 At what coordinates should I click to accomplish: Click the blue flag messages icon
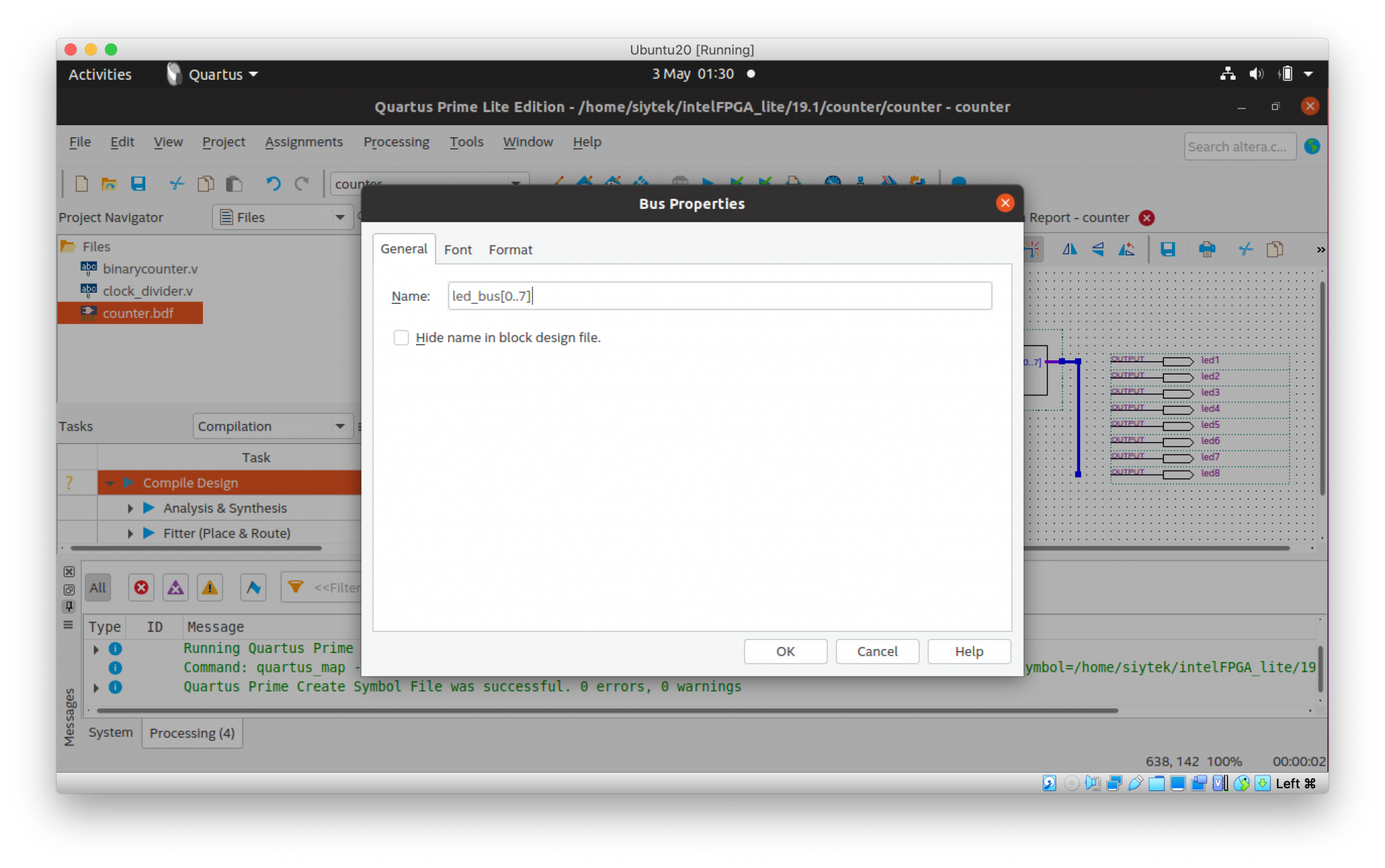(253, 587)
